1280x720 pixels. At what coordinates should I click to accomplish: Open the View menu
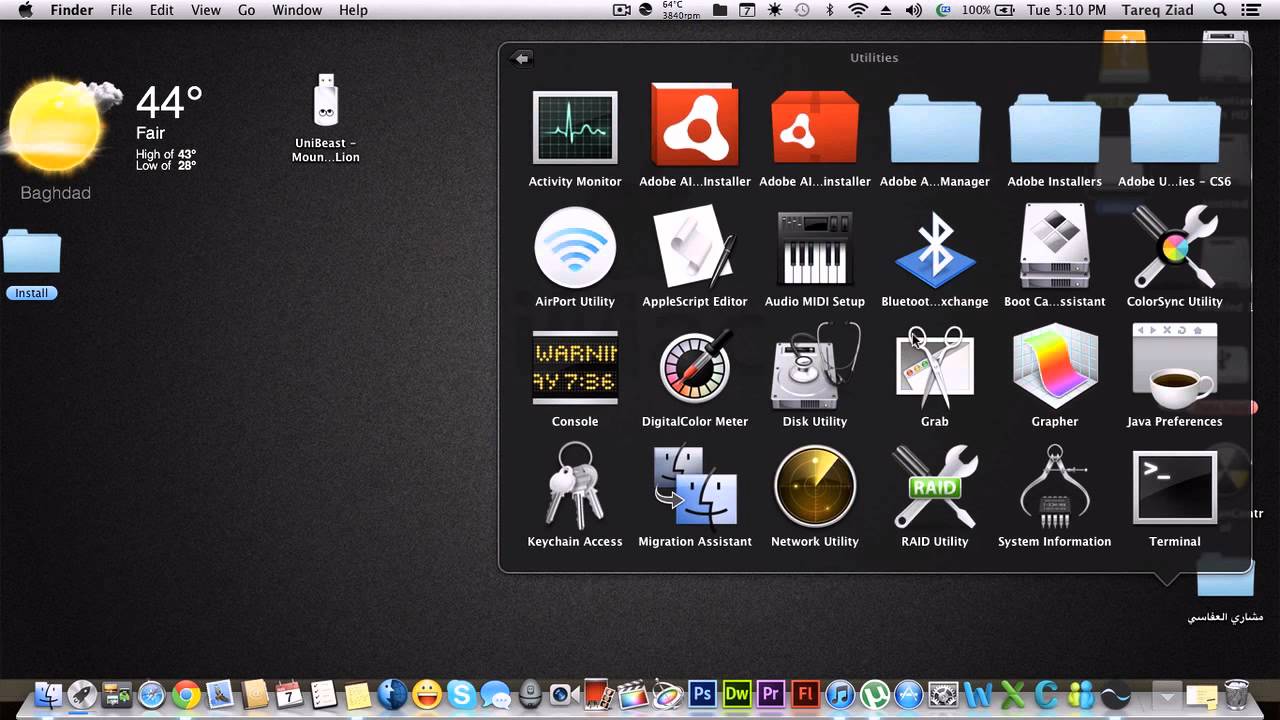coord(206,10)
